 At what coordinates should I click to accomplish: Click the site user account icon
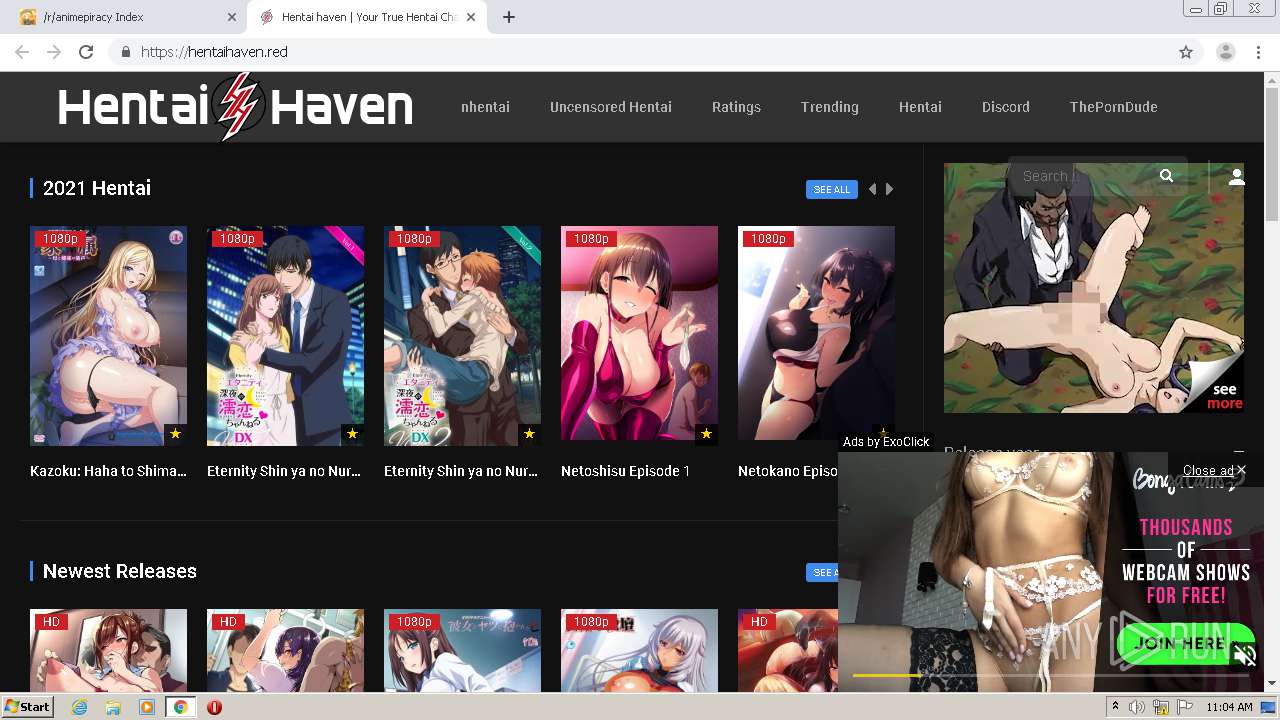point(1237,177)
